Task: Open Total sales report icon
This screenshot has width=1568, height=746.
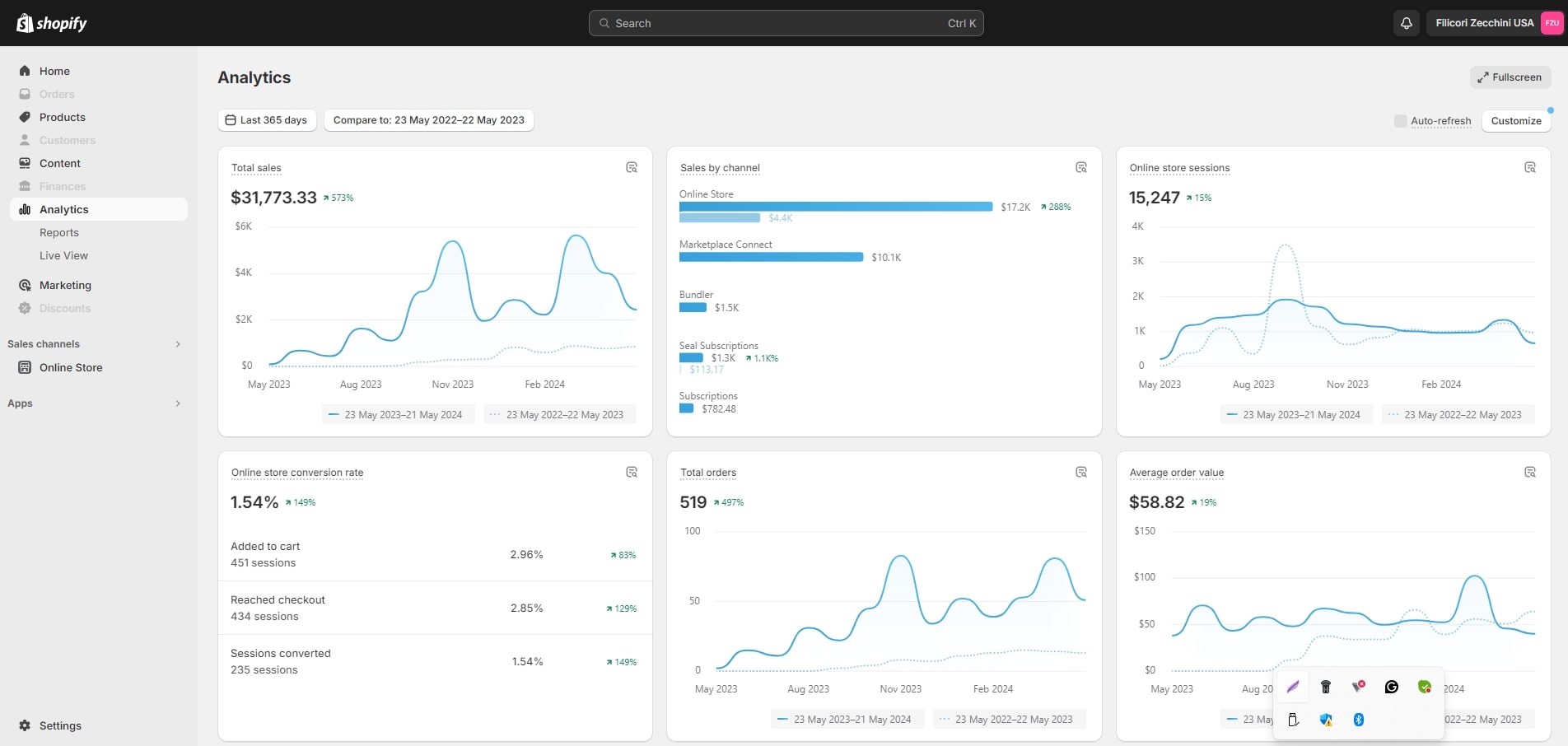Action: [x=632, y=167]
